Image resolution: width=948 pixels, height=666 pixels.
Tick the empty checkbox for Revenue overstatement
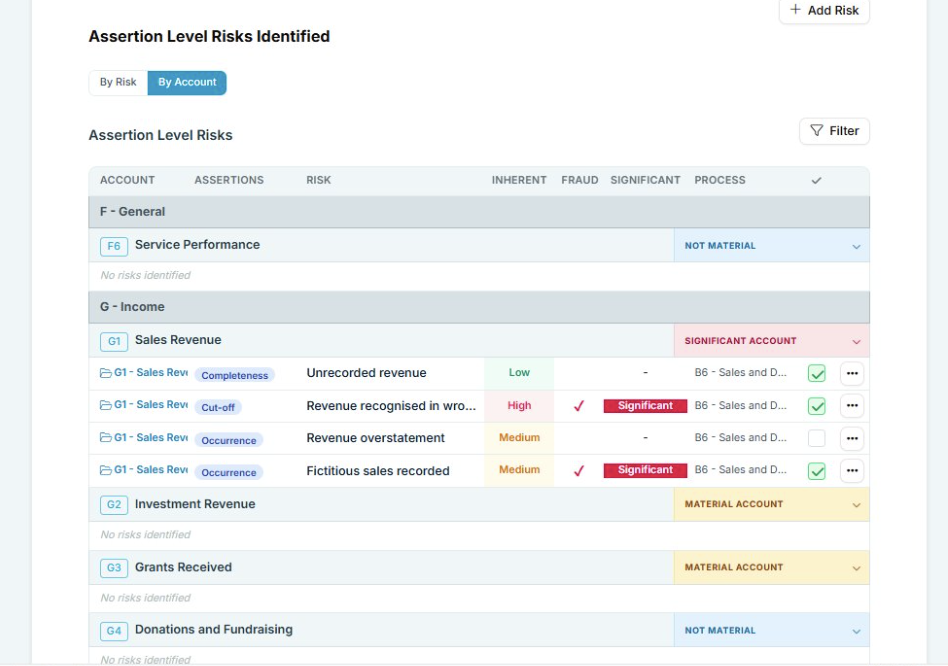tap(817, 438)
